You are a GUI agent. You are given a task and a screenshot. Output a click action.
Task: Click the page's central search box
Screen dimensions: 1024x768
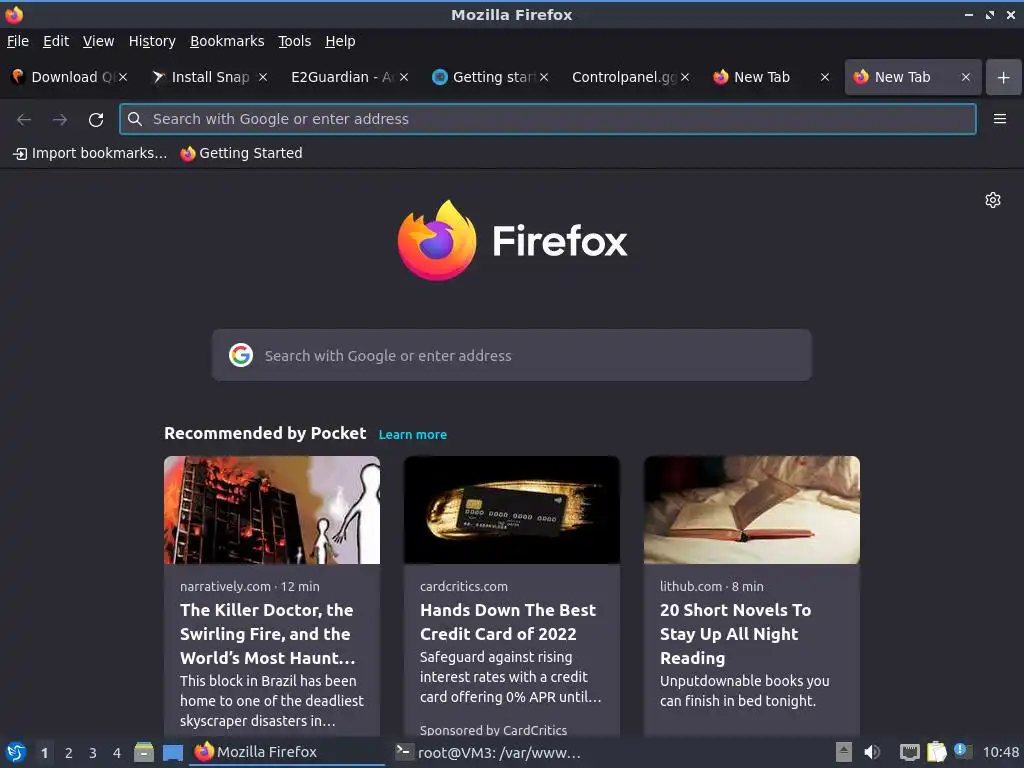(511, 355)
